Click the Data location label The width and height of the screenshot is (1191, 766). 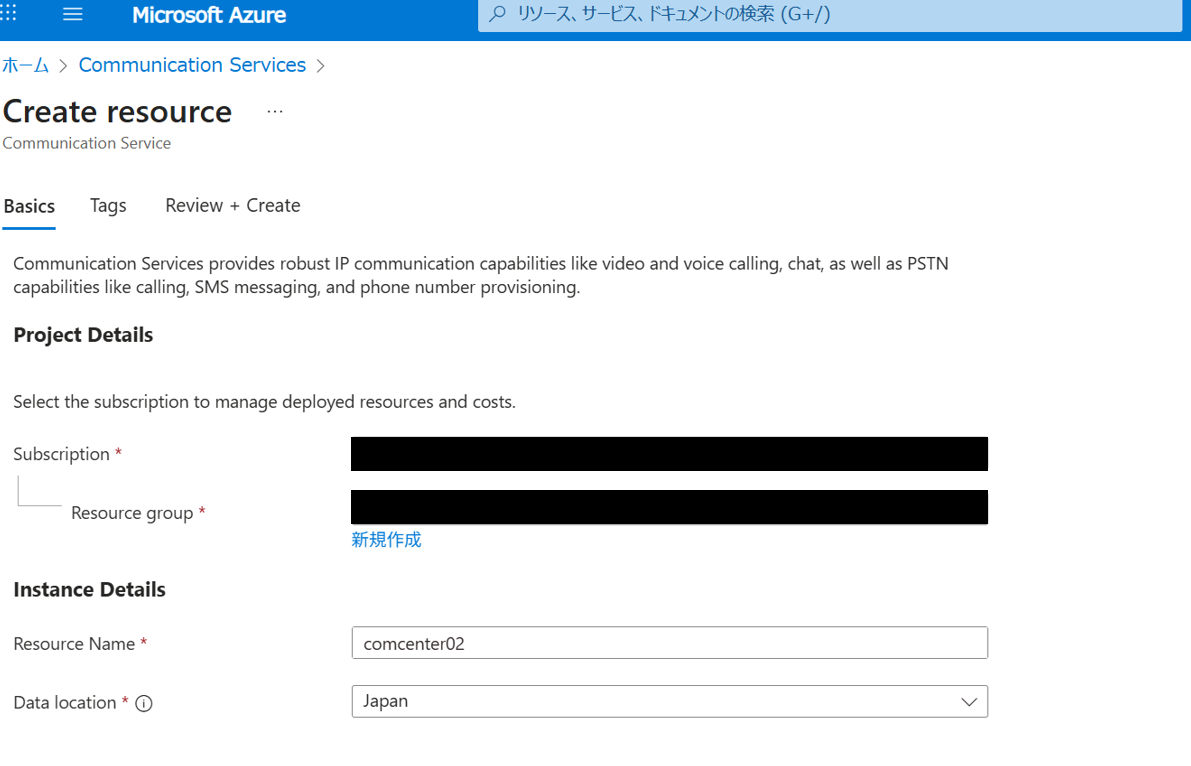pos(65,703)
